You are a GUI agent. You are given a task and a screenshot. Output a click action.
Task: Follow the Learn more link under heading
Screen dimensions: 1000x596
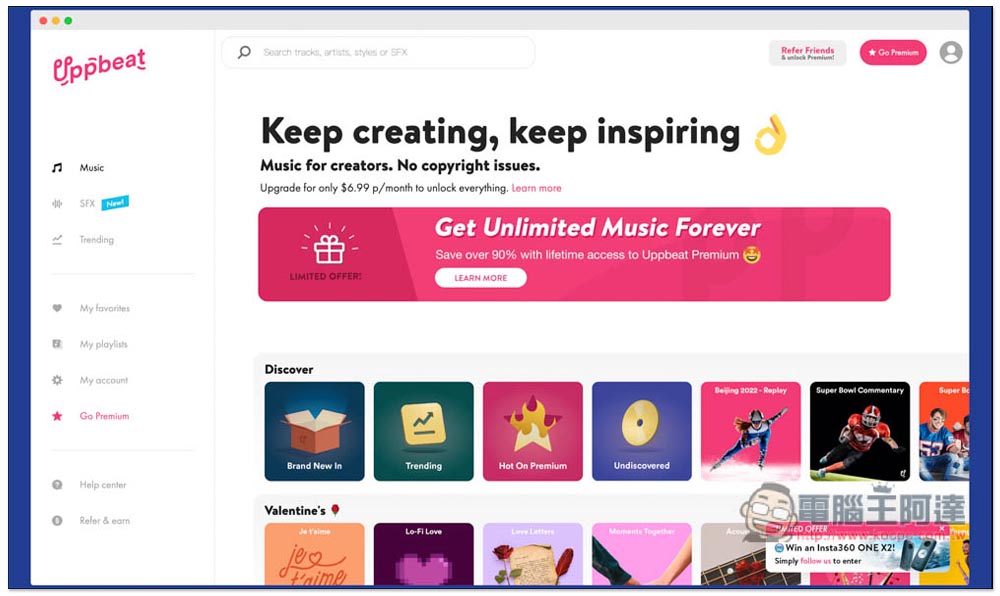coord(536,188)
